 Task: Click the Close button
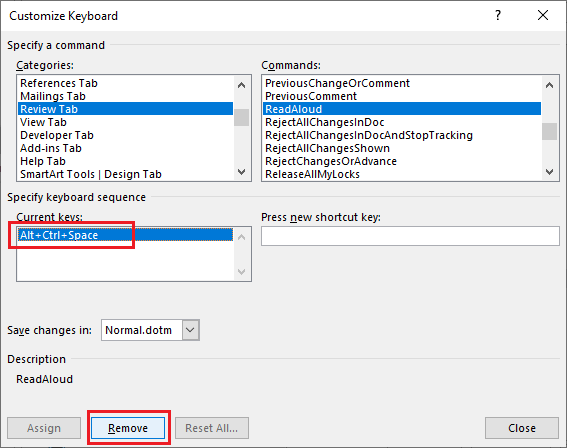[x=522, y=428]
